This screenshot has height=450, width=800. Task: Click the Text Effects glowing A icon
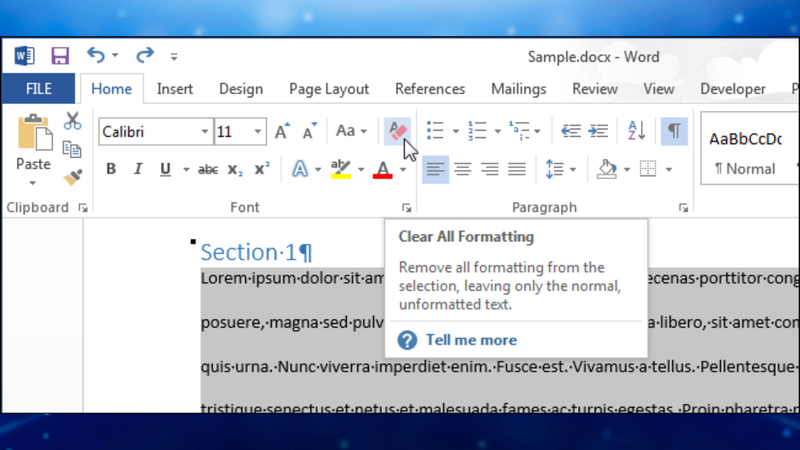tap(300, 169)
